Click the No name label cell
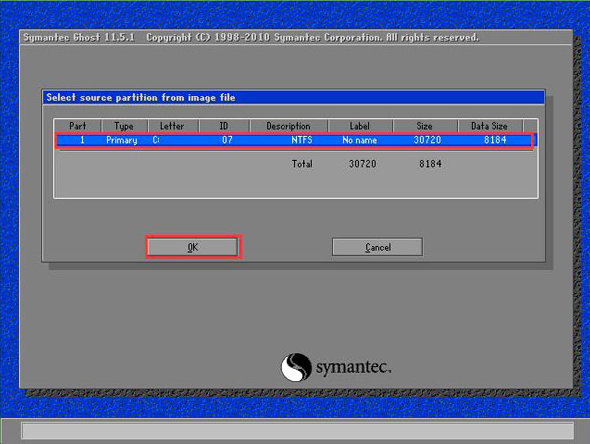The image size is (590, 444). tap(359, 140)
